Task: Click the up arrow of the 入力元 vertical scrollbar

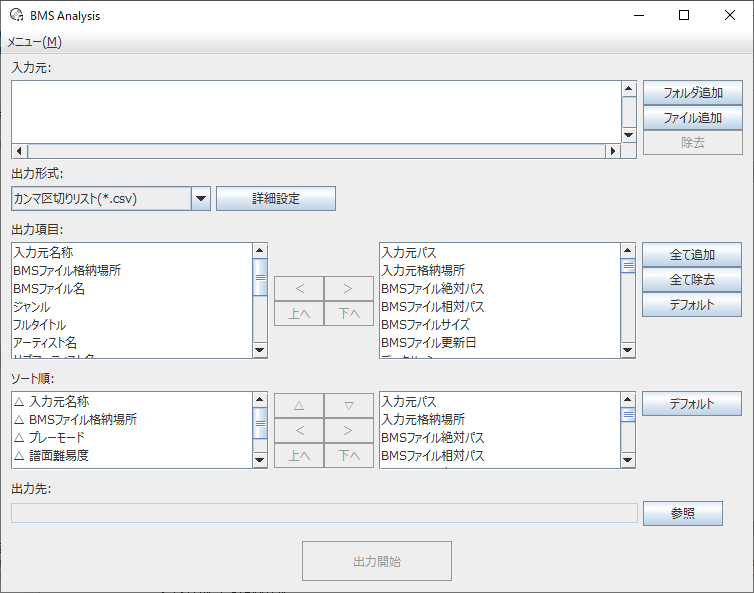Action: [x=628, y=88]
